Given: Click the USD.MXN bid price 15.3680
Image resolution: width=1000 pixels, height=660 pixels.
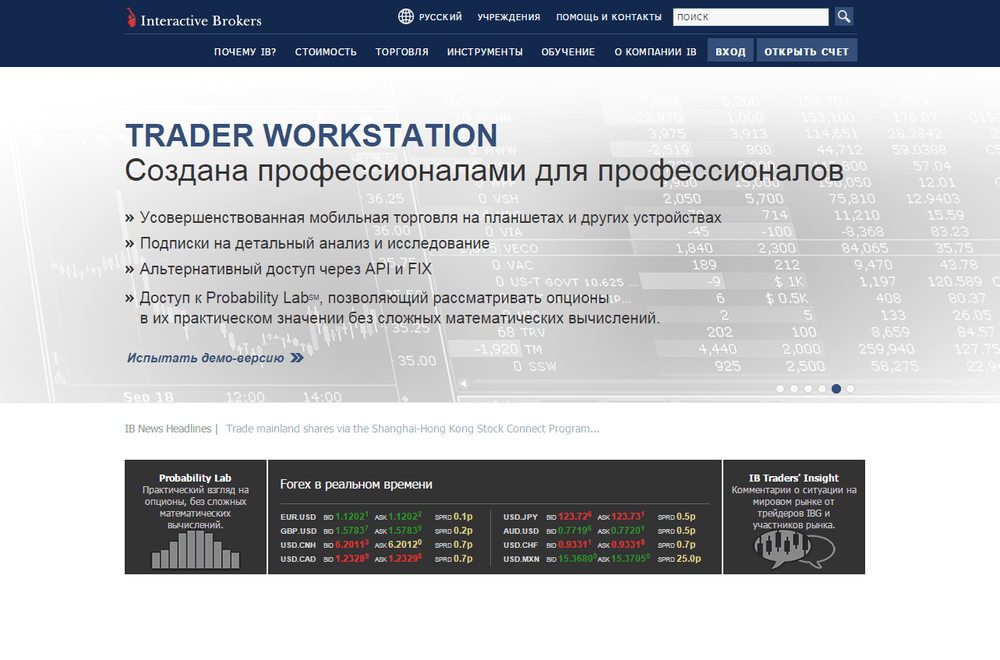Looking at the screenshot, I should 577,559.
